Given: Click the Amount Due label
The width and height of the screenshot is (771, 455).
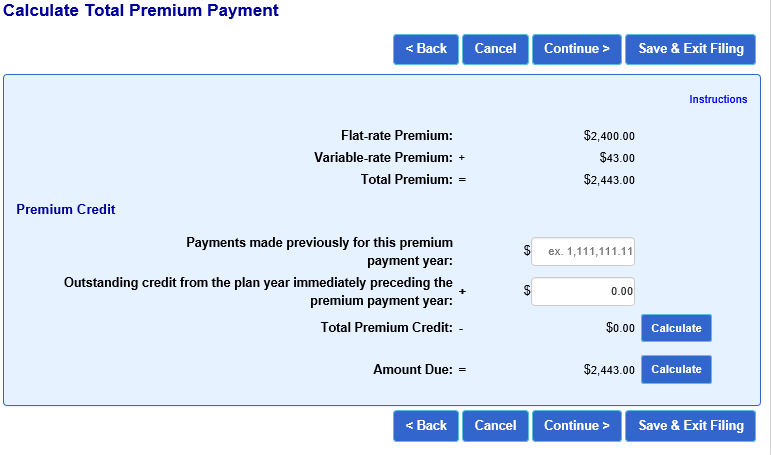Looking at the screenshot, I should 413,370.
